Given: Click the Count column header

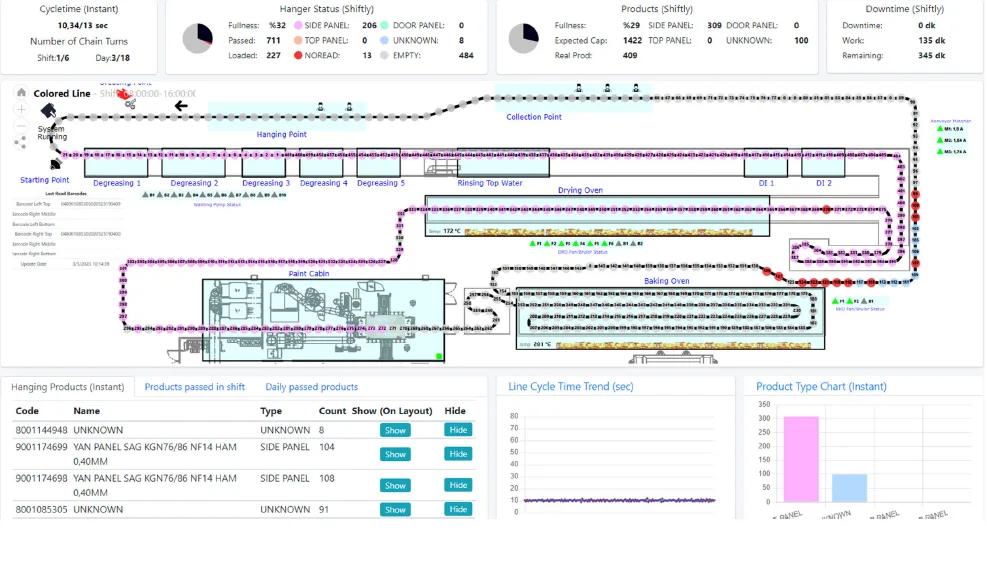Looking at the screenshot, I should [x=332, y=411].
